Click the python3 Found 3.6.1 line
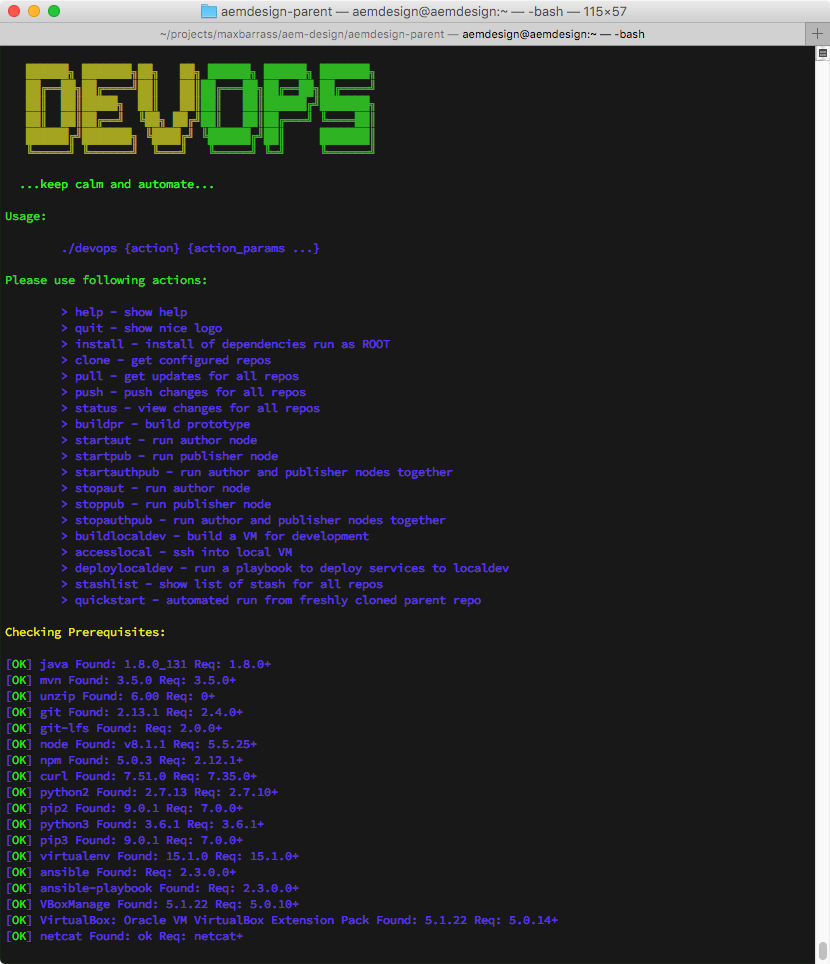Image resolution: width=830 pixels, height=964 pixels. [135, 824]
